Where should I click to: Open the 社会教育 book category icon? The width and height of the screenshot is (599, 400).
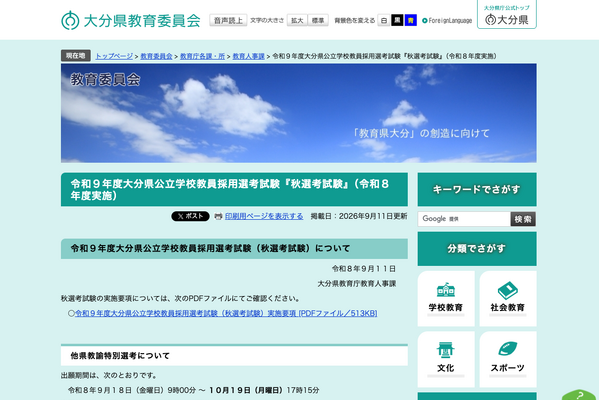[508, 298]
